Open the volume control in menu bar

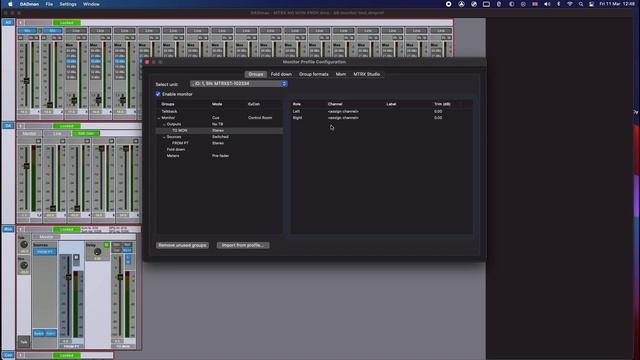pyautogui.click(x=547, y=4)
